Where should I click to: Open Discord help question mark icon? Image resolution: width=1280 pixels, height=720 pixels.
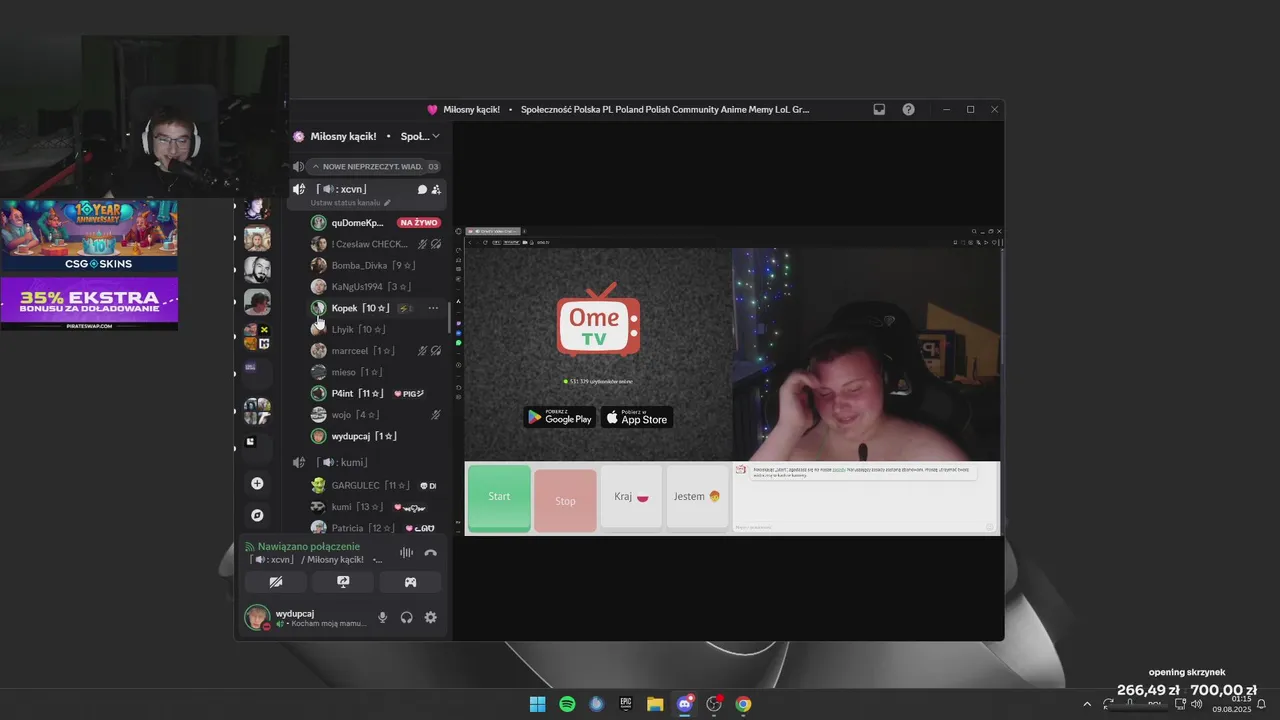coord(908,110)
